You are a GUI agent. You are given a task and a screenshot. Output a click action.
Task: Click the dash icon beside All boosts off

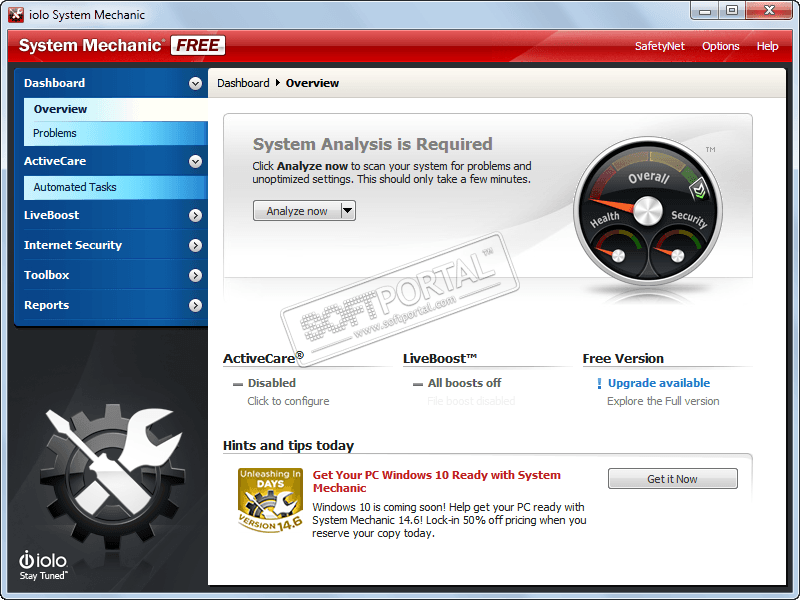click(x=418, y=384)
